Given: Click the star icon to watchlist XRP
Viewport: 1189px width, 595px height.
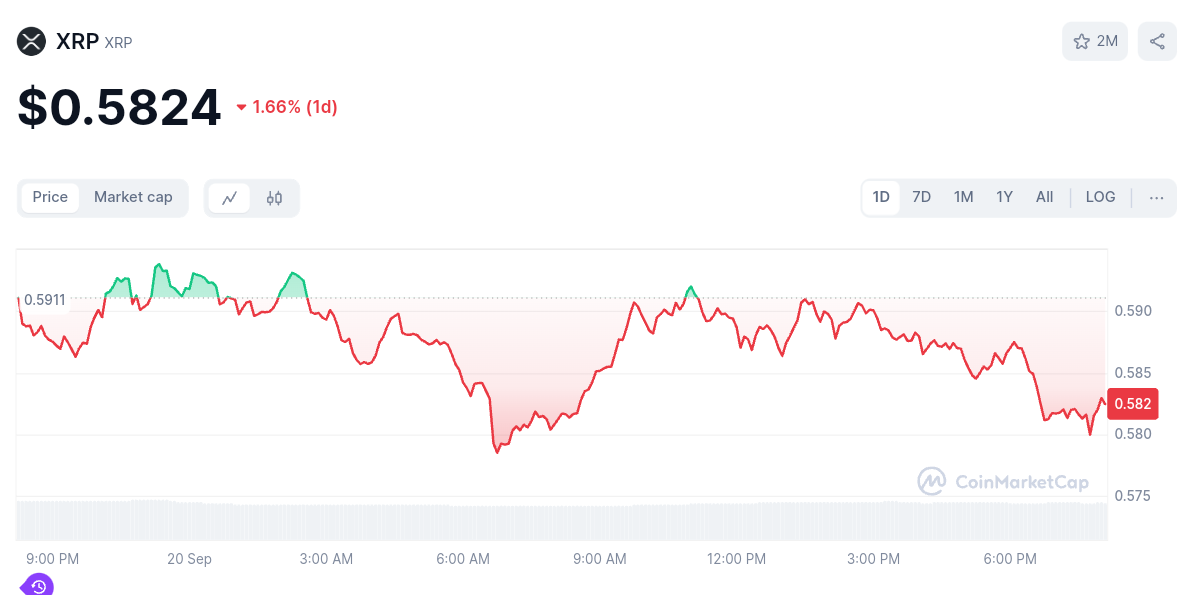Looking at the screenshot, I should [x=1081, y=41].
